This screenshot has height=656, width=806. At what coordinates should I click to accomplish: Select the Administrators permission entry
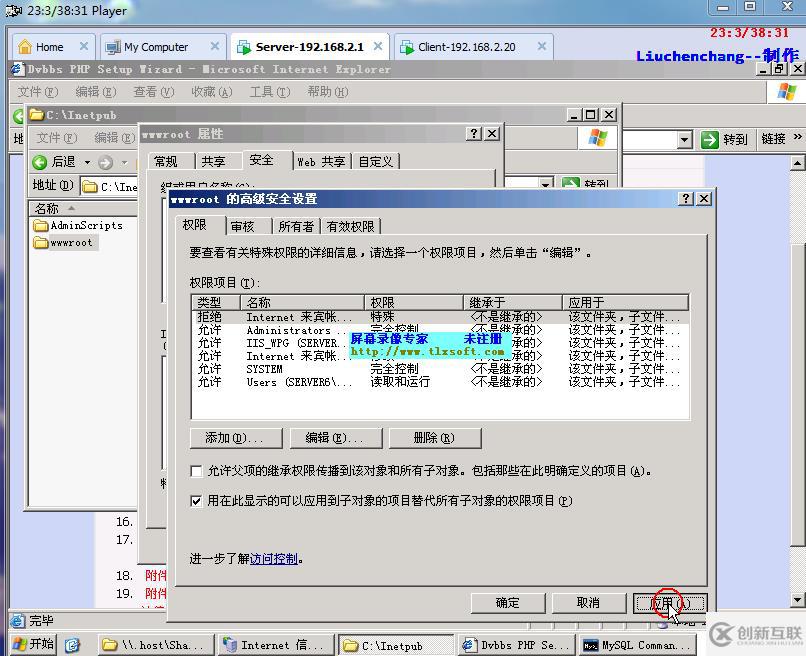pyautogui.click(x=440, y=330)
